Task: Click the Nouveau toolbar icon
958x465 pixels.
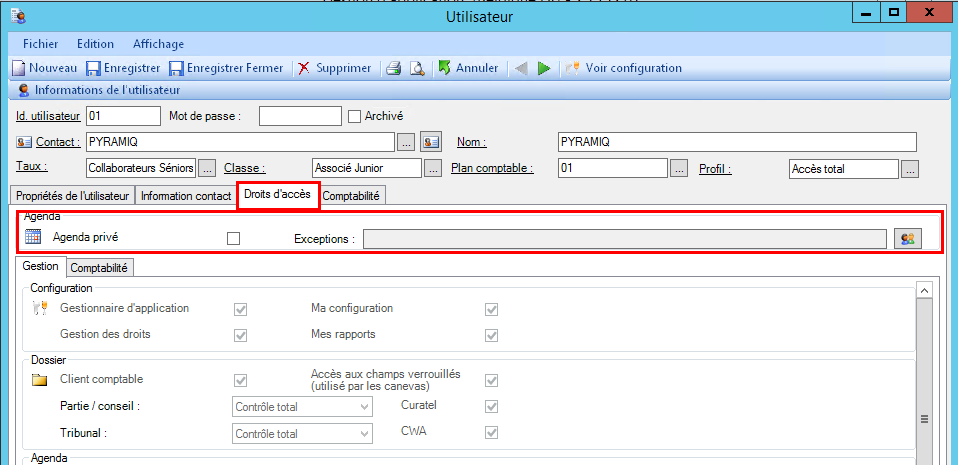Action: pos(19,68)
